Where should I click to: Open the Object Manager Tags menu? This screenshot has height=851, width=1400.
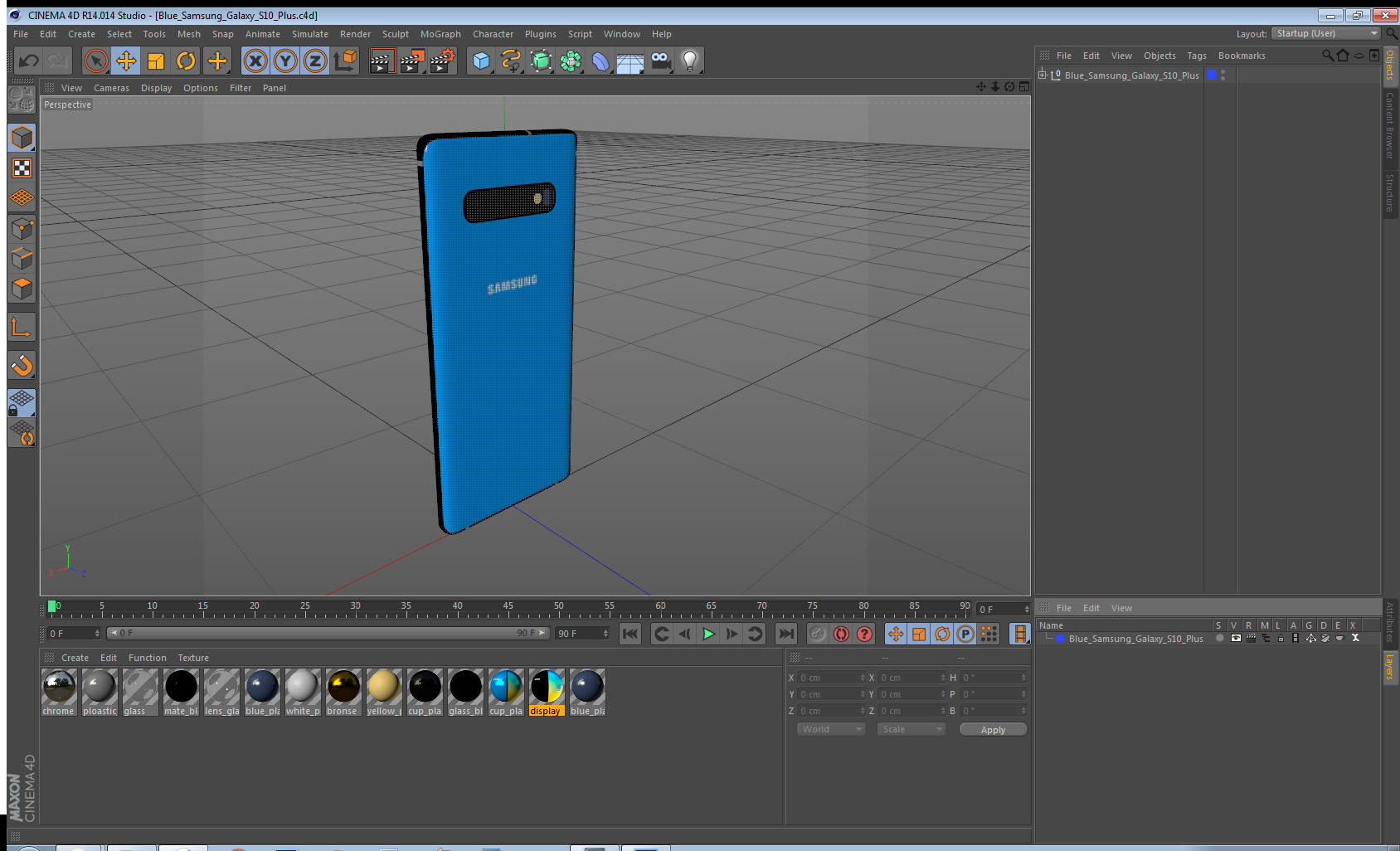pos(1196,56)
